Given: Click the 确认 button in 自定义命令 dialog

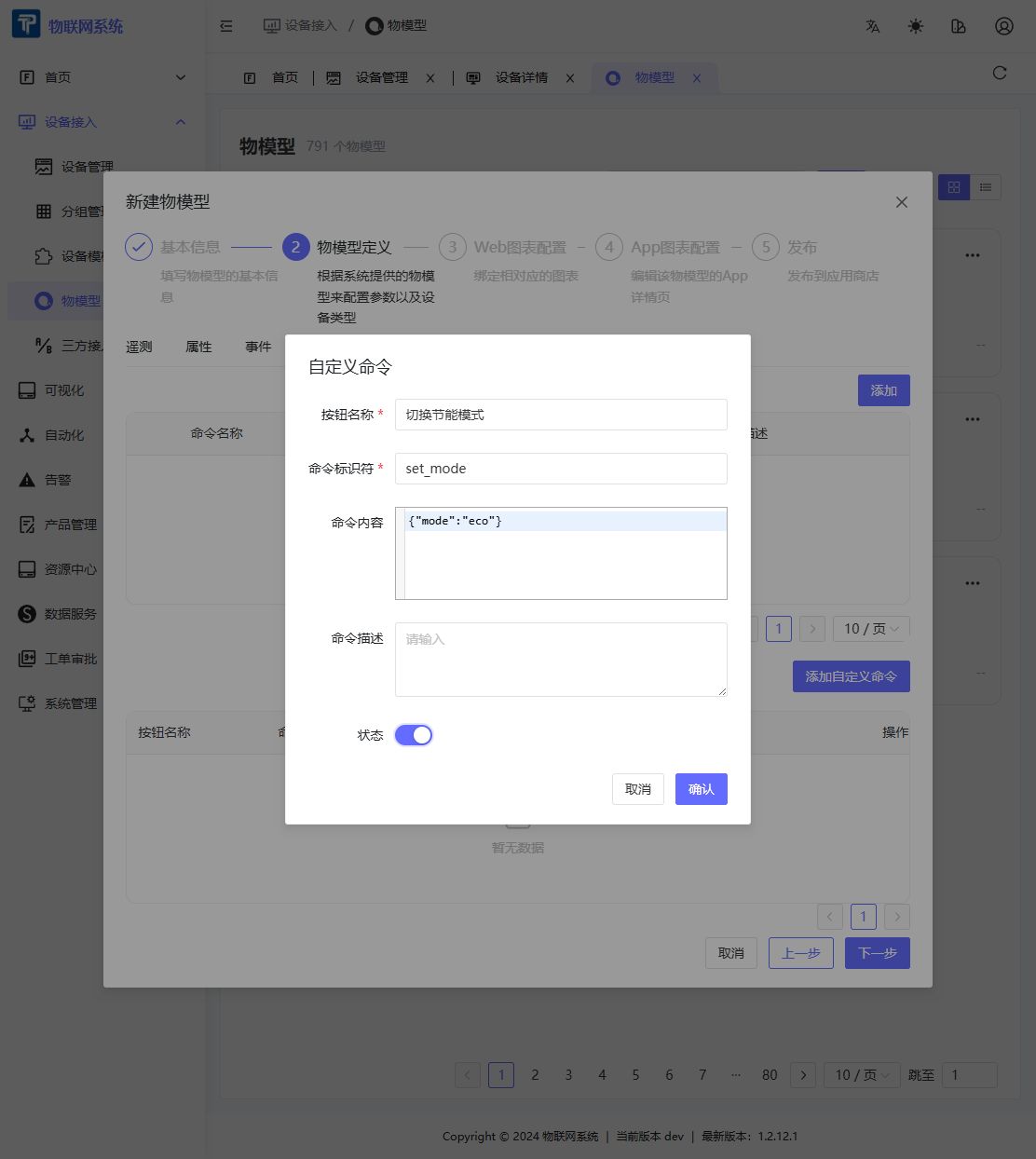Looking at the screenshot, I should click(x=702, y=789).
